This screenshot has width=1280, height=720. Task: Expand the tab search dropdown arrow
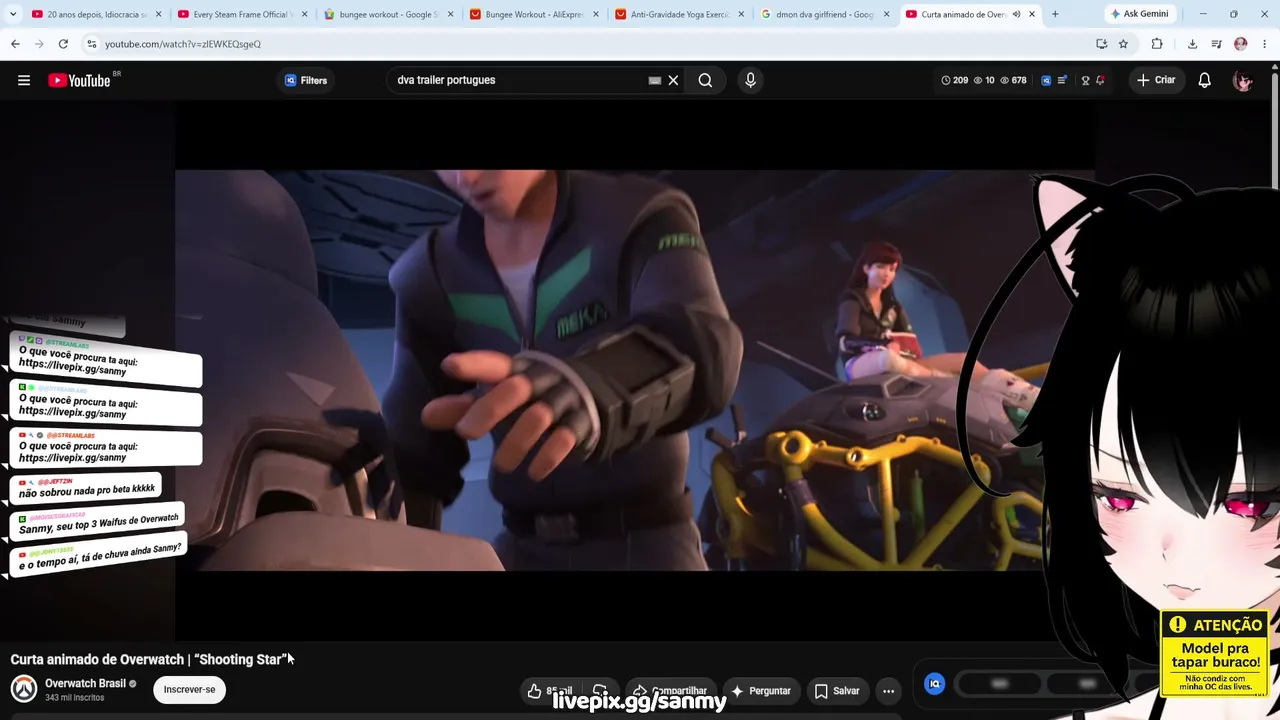[12, 14]
